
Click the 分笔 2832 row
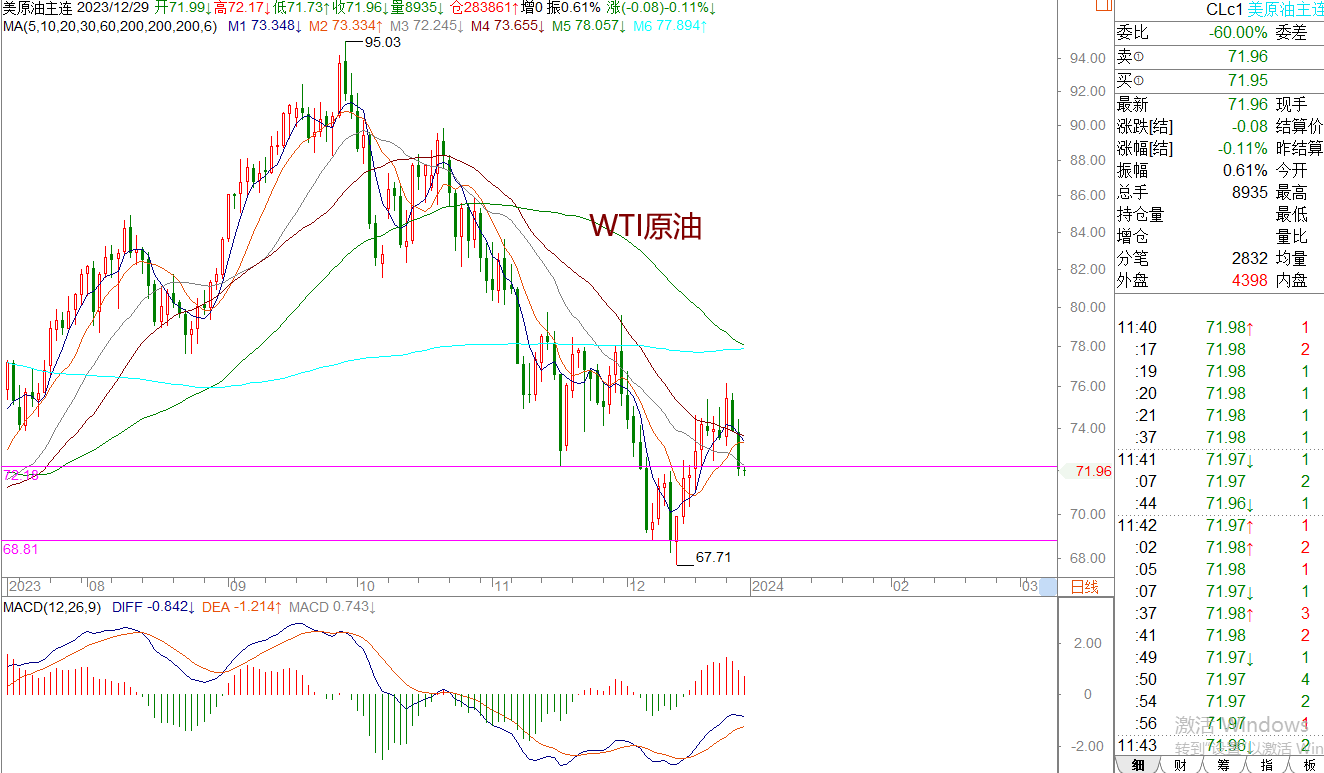[x=1194, y=258]
